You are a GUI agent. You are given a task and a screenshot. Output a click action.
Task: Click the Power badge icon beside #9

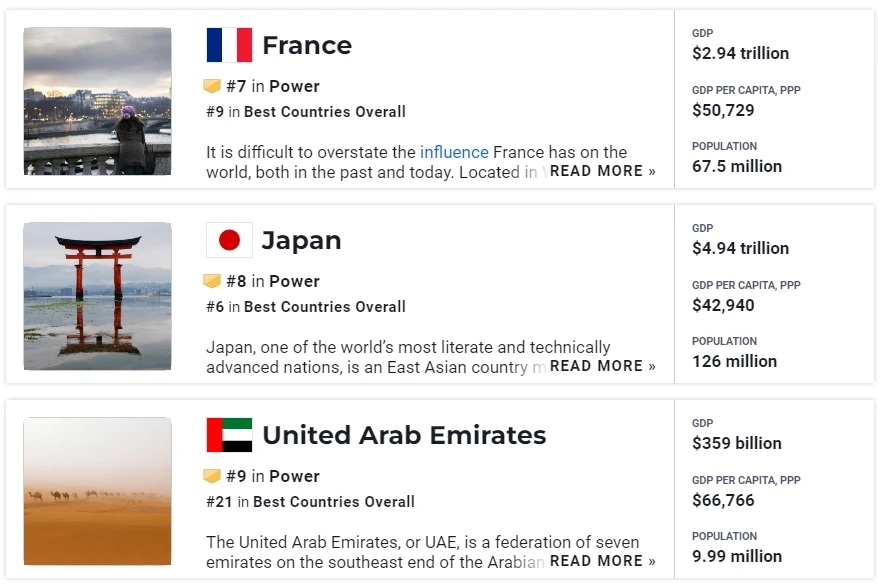click(x=212, y=476)
